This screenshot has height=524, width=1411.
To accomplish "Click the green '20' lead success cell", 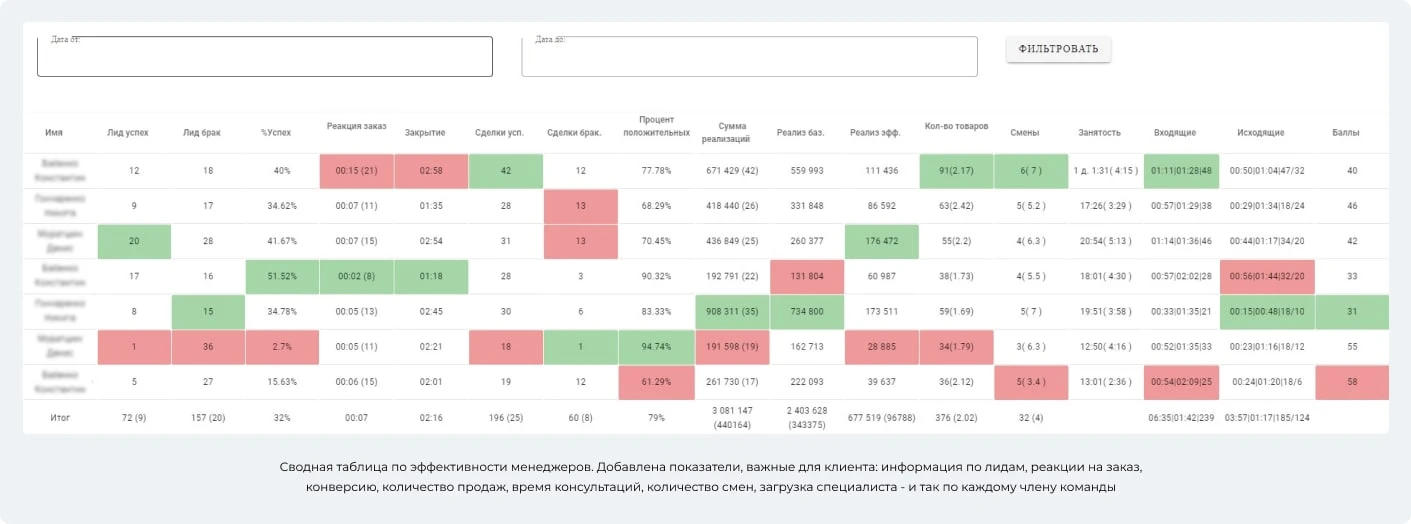I will click(134, 241).
